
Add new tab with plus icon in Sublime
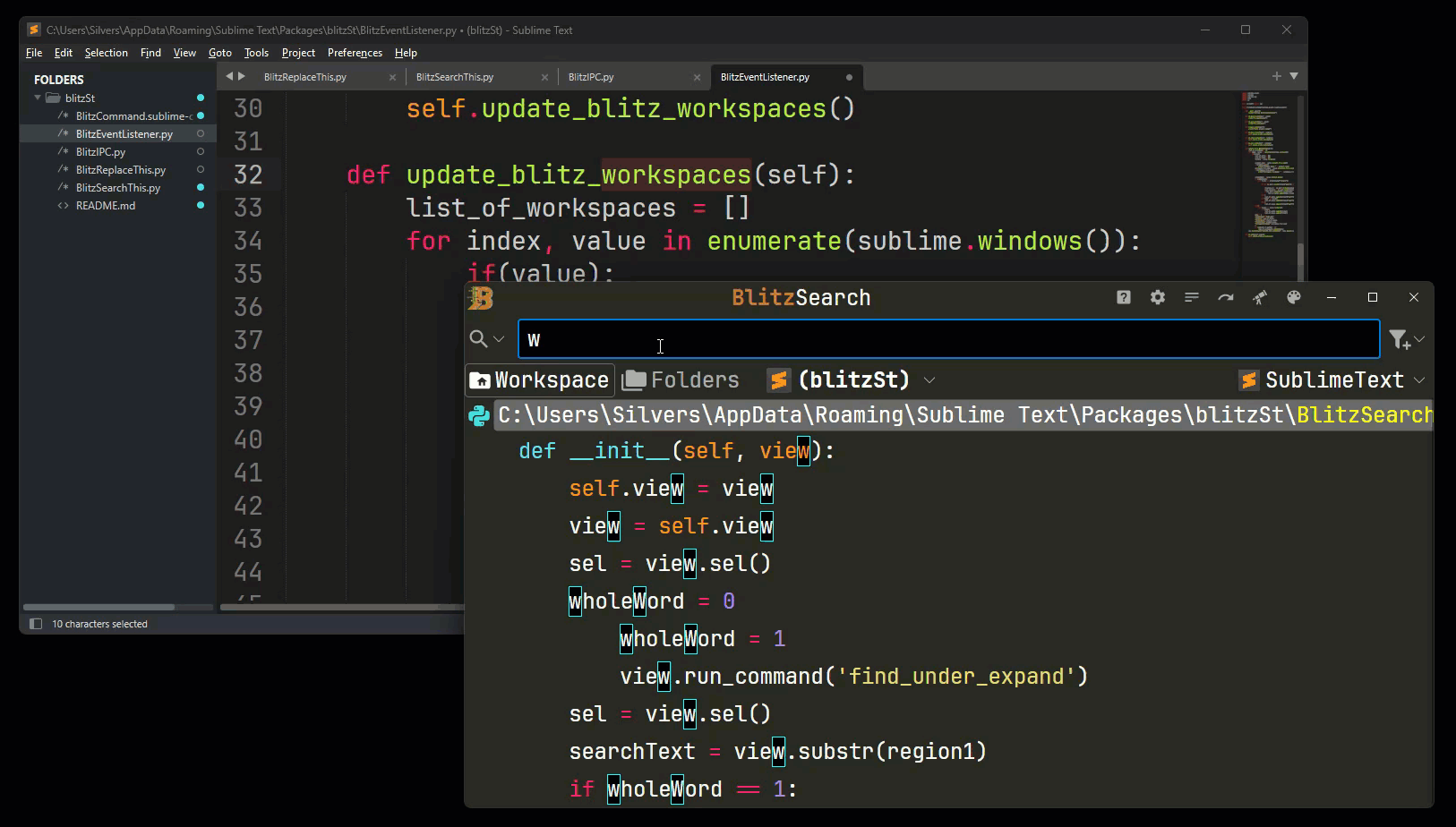coord(1276,76)
